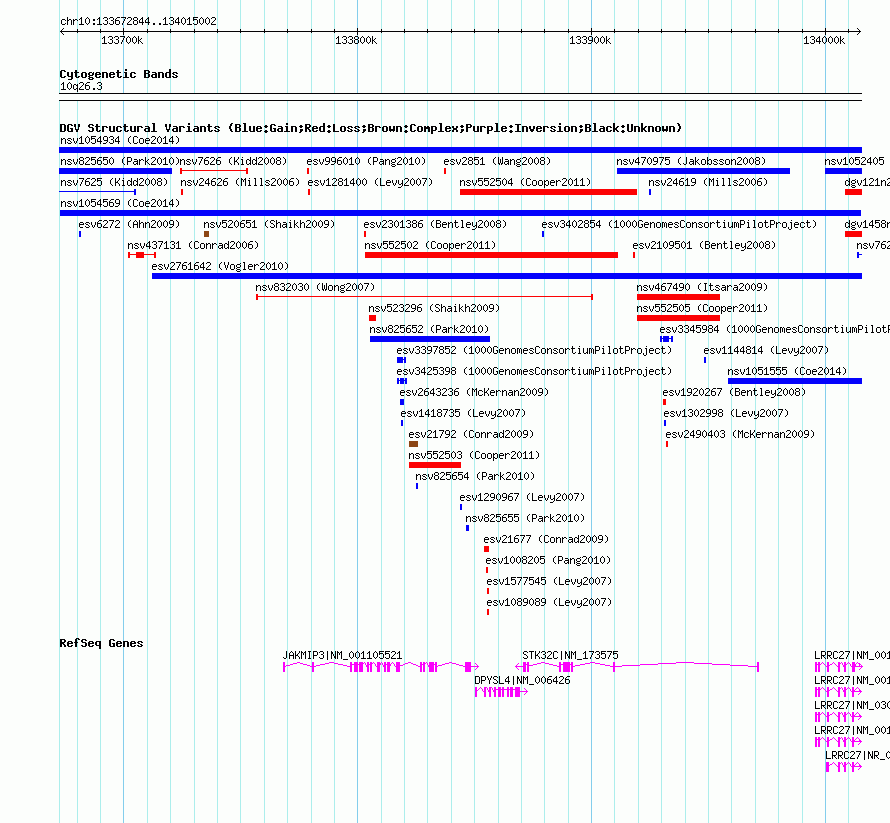Click esv21792 (Conrad2009) variant label
The image size is (890, 823).
[471, 434]
